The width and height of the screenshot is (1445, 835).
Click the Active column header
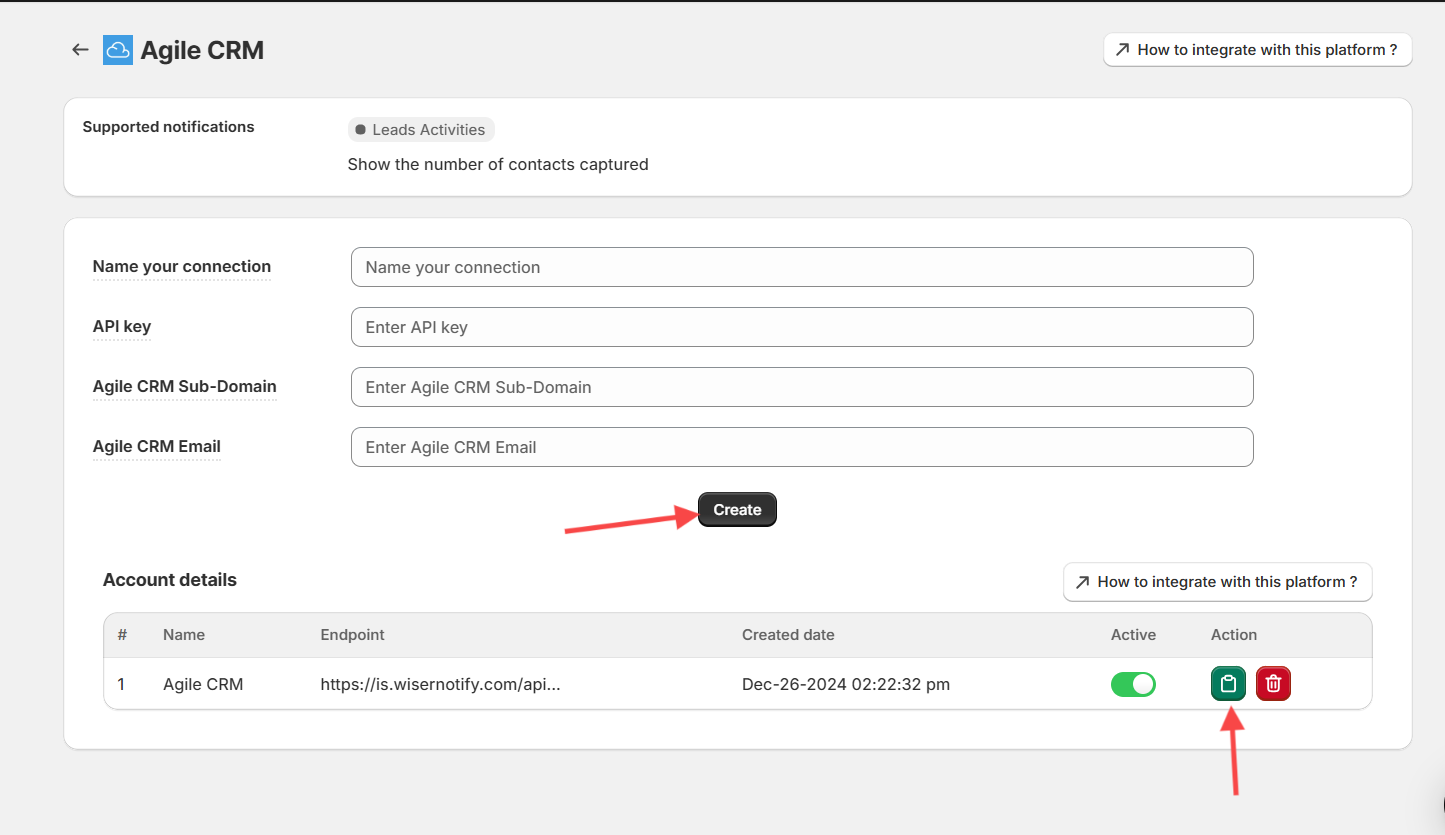tap(1133, 635)
